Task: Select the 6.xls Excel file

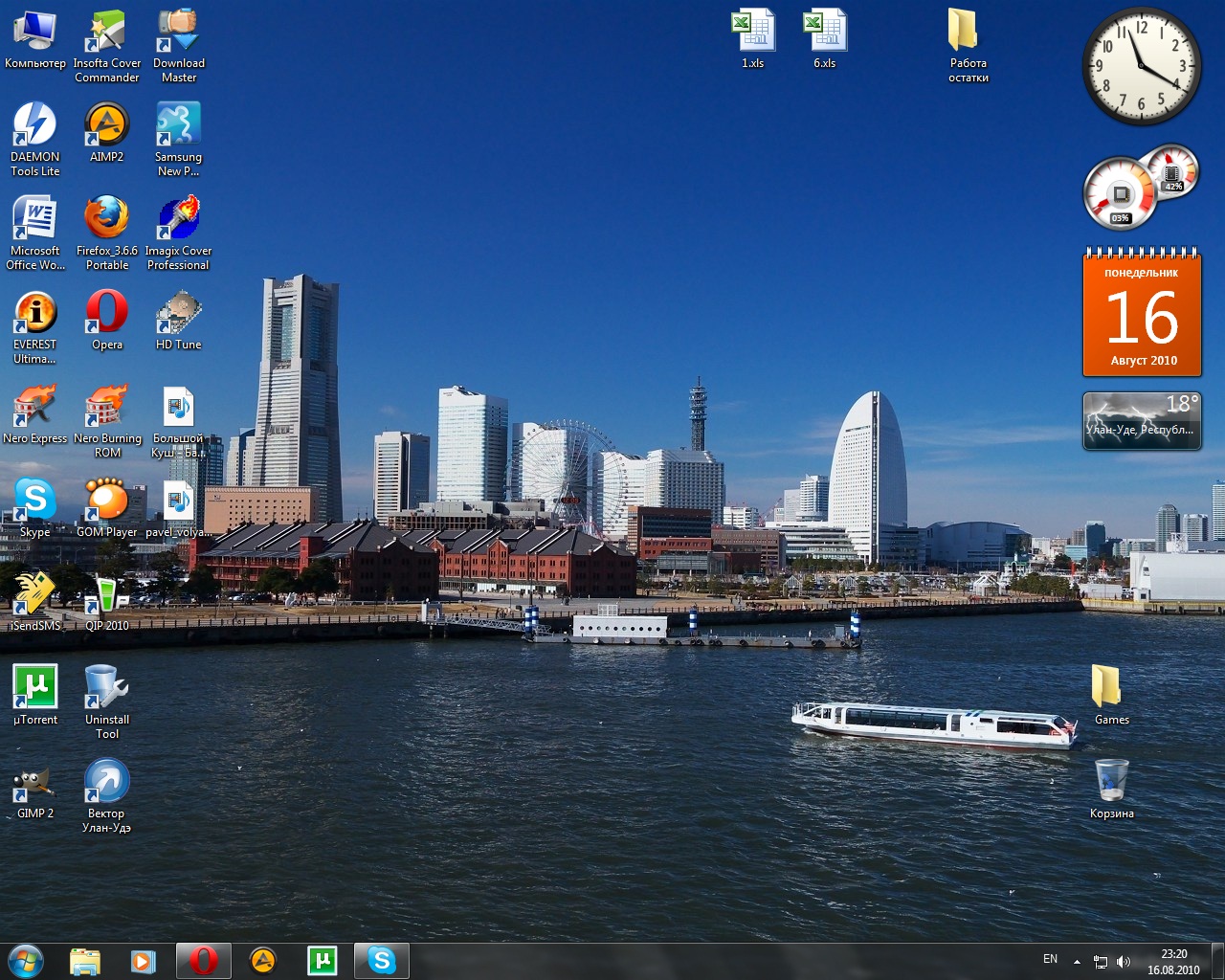Action: pyautogui.click(x=824, y=32)
